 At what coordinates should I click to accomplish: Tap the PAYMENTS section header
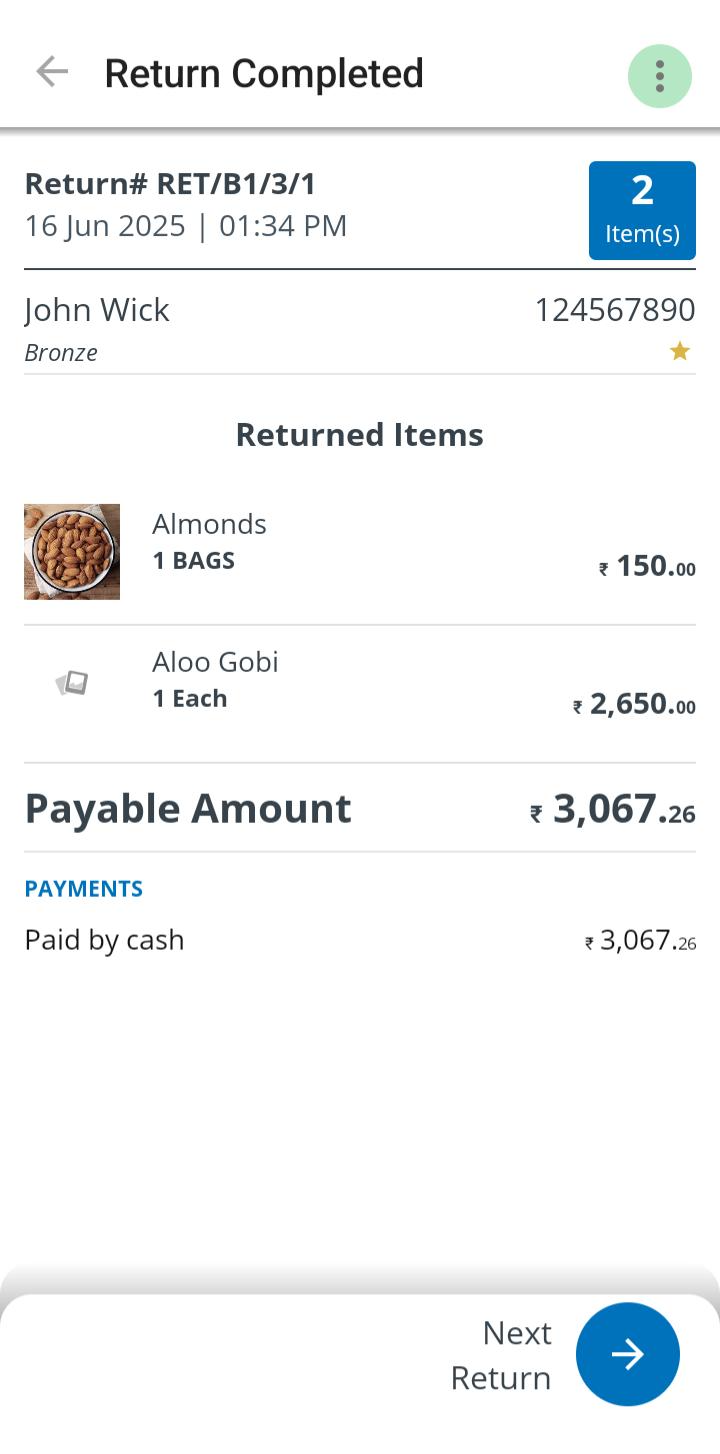(84, 889)
